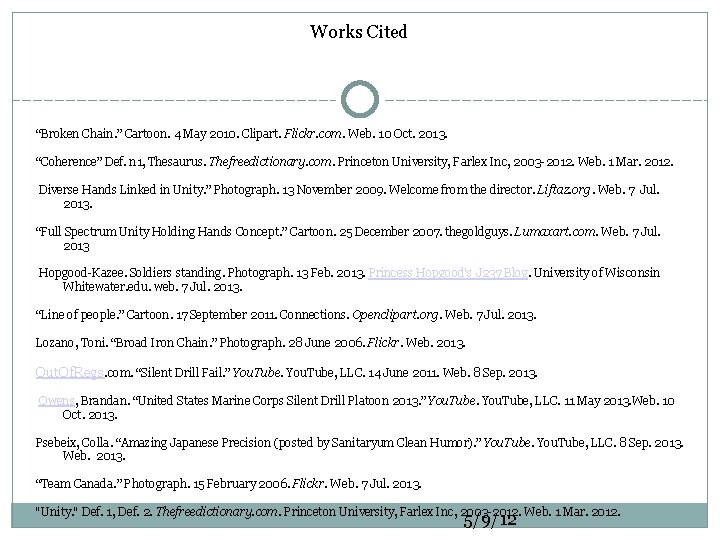Select the "Unity." Def. 1, Def. 2 citation

click(x=328, y=512)
